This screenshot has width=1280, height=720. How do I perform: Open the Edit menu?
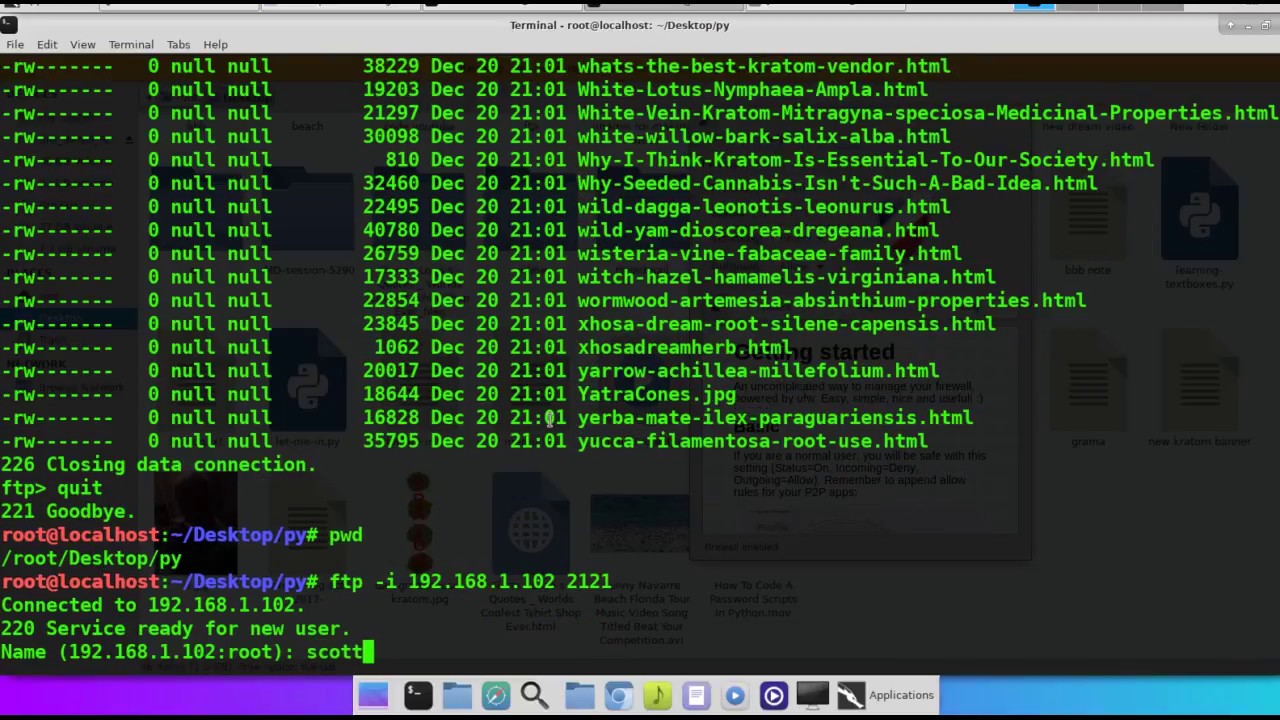(x=47, y=44)
